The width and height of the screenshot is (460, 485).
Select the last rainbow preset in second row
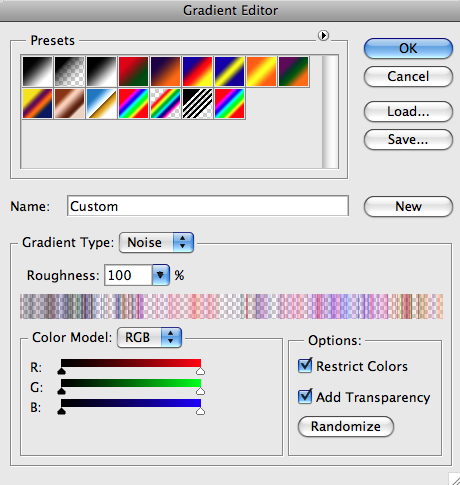coord(229,104)
